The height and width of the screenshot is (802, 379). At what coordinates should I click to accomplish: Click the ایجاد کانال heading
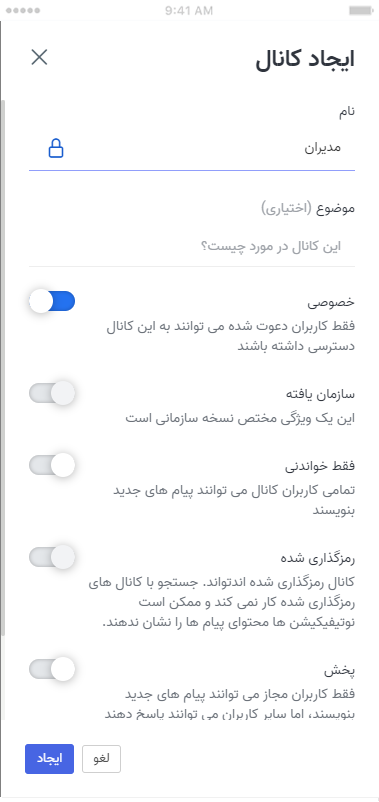pos(305,60)
